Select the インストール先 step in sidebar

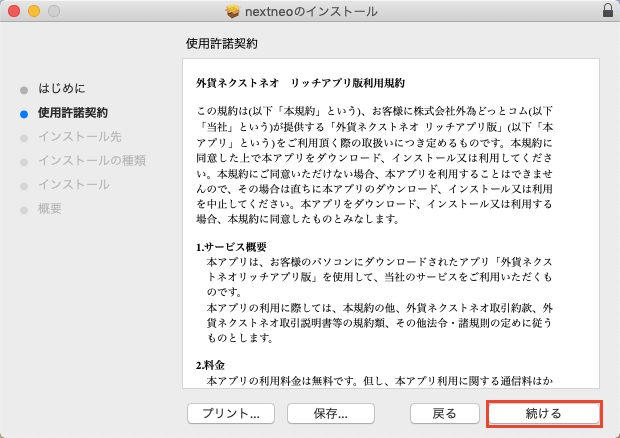point(80,136)
